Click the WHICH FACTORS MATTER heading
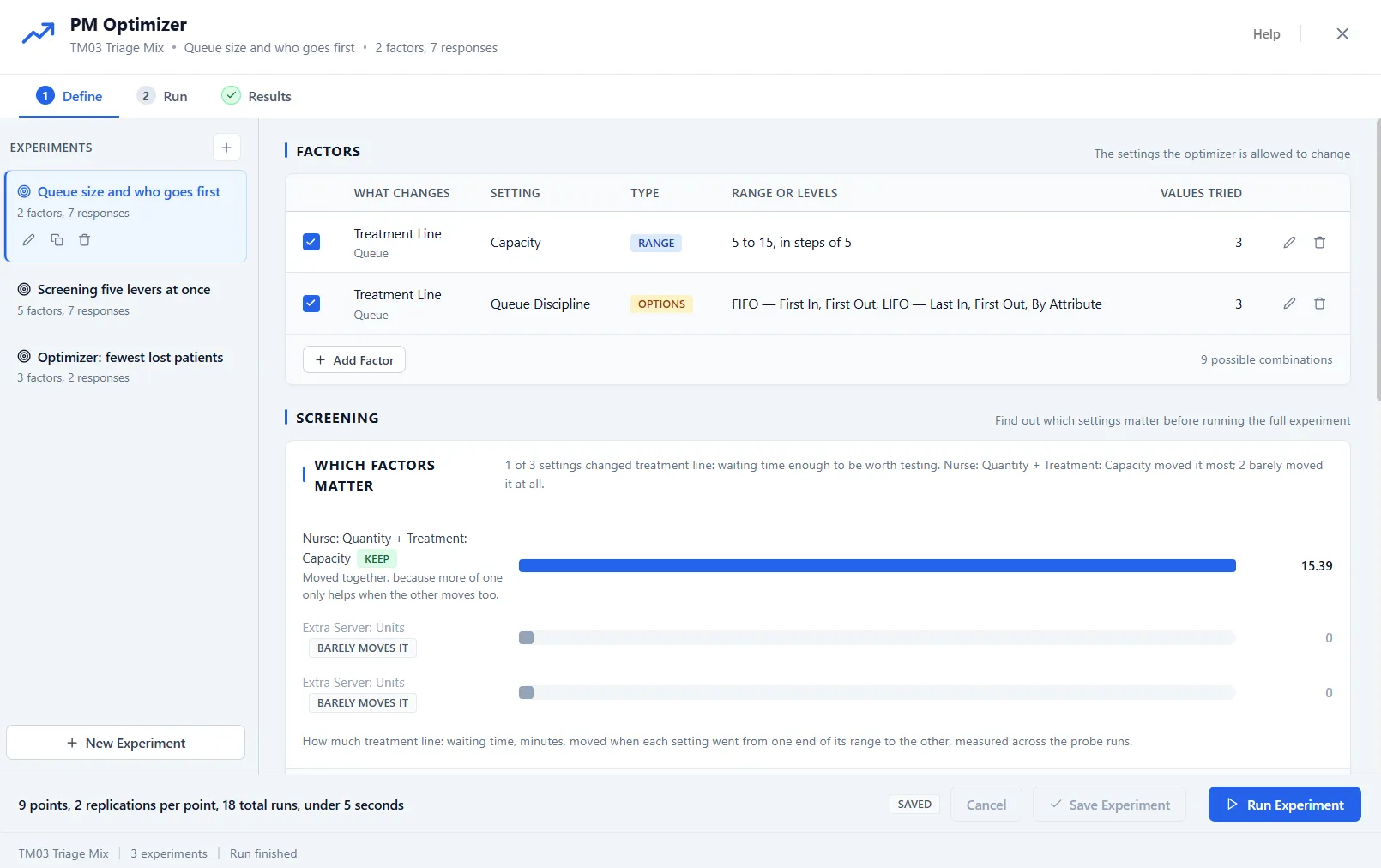Screen dimensions: 1381x868 [375, 475]
